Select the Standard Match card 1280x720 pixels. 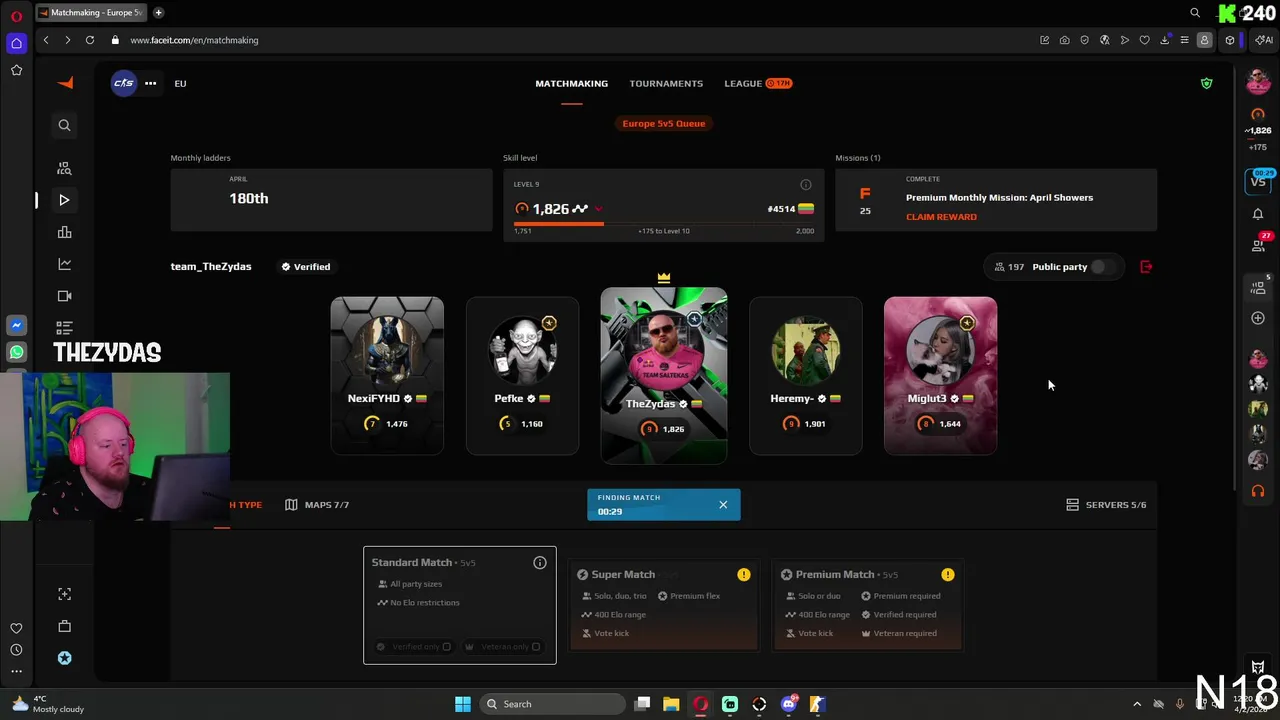pos(460,605)
